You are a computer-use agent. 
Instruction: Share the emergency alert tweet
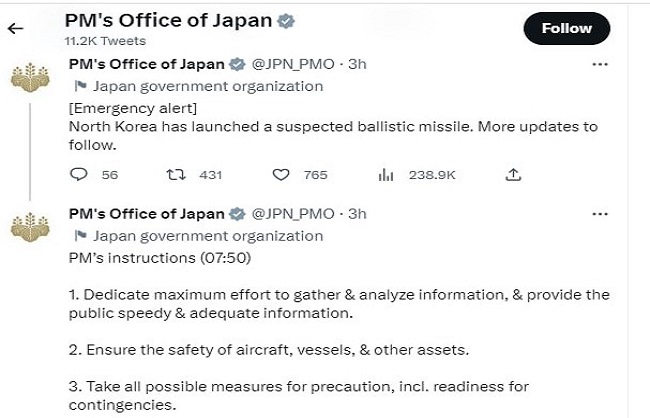pos(513,174)
